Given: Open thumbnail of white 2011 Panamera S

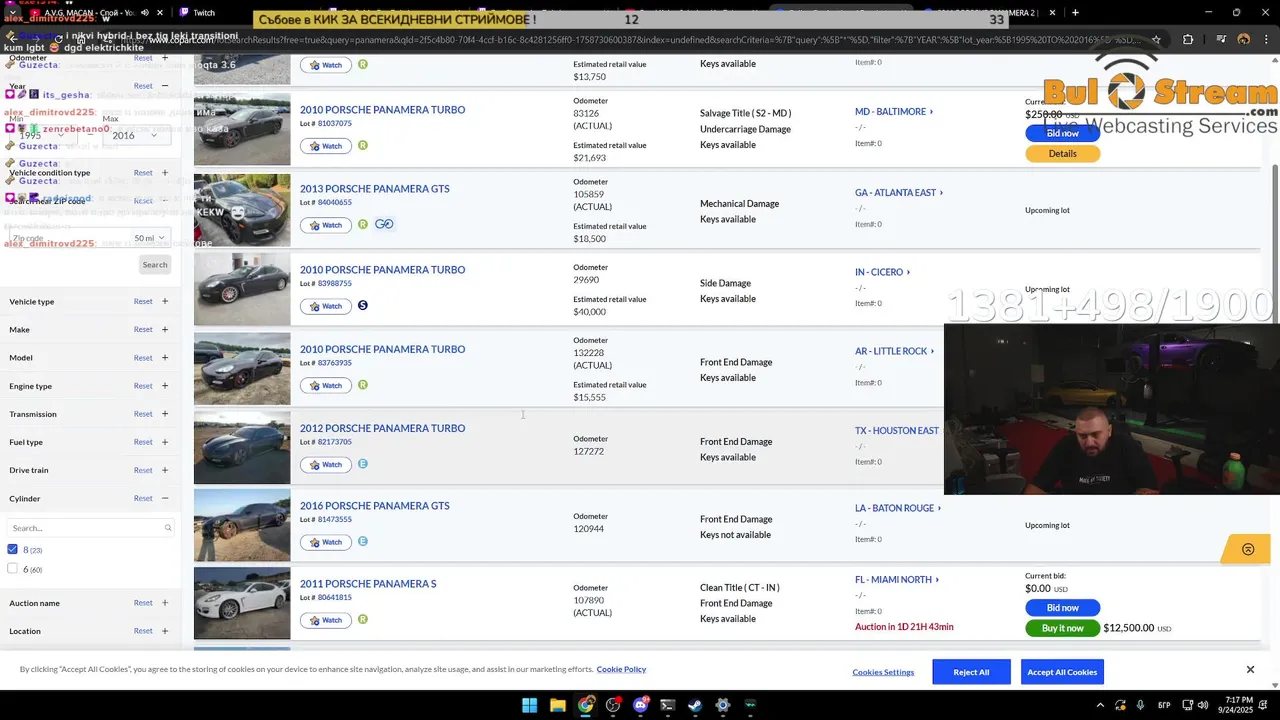Looking at the screenshot, I should pyautogui.click(x=242, y=603).
